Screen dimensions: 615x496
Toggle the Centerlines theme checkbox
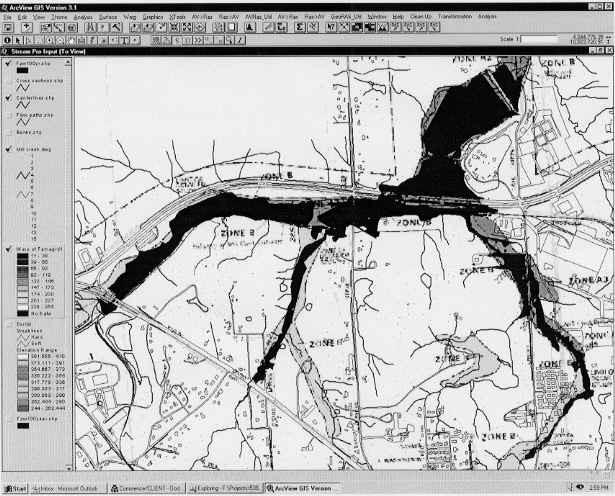pyautogui.click(x=8, y=99)
